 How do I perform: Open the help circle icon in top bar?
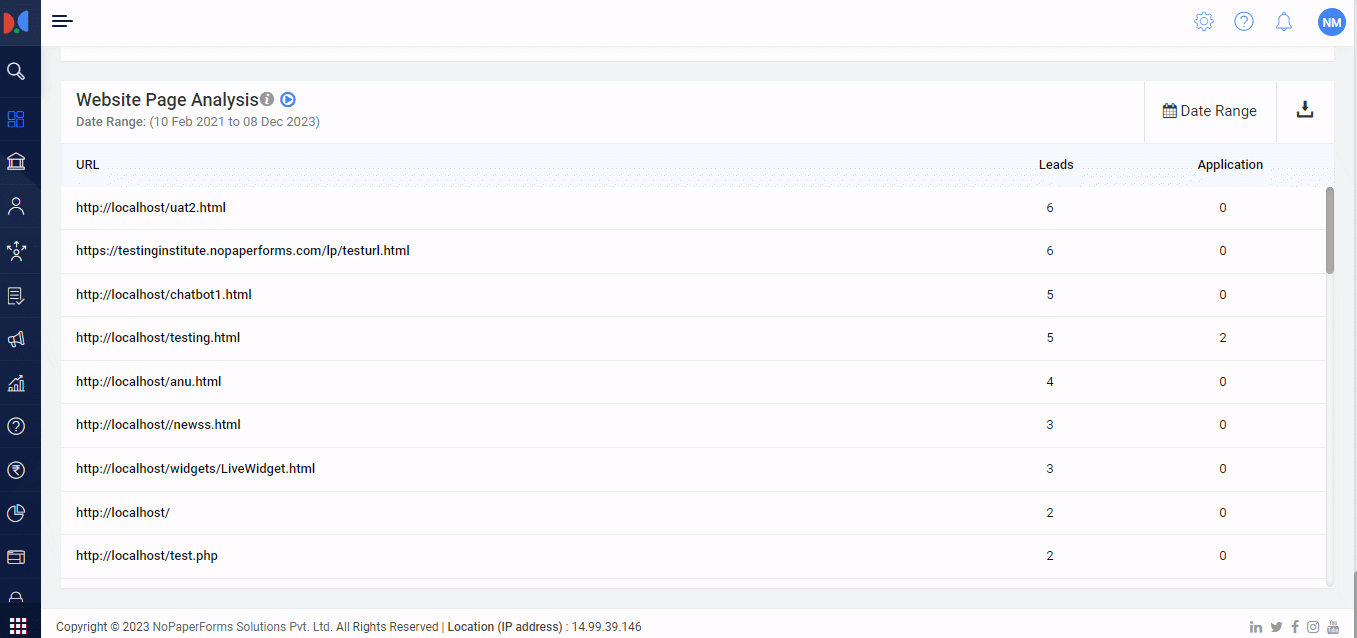click(1244, 21)
